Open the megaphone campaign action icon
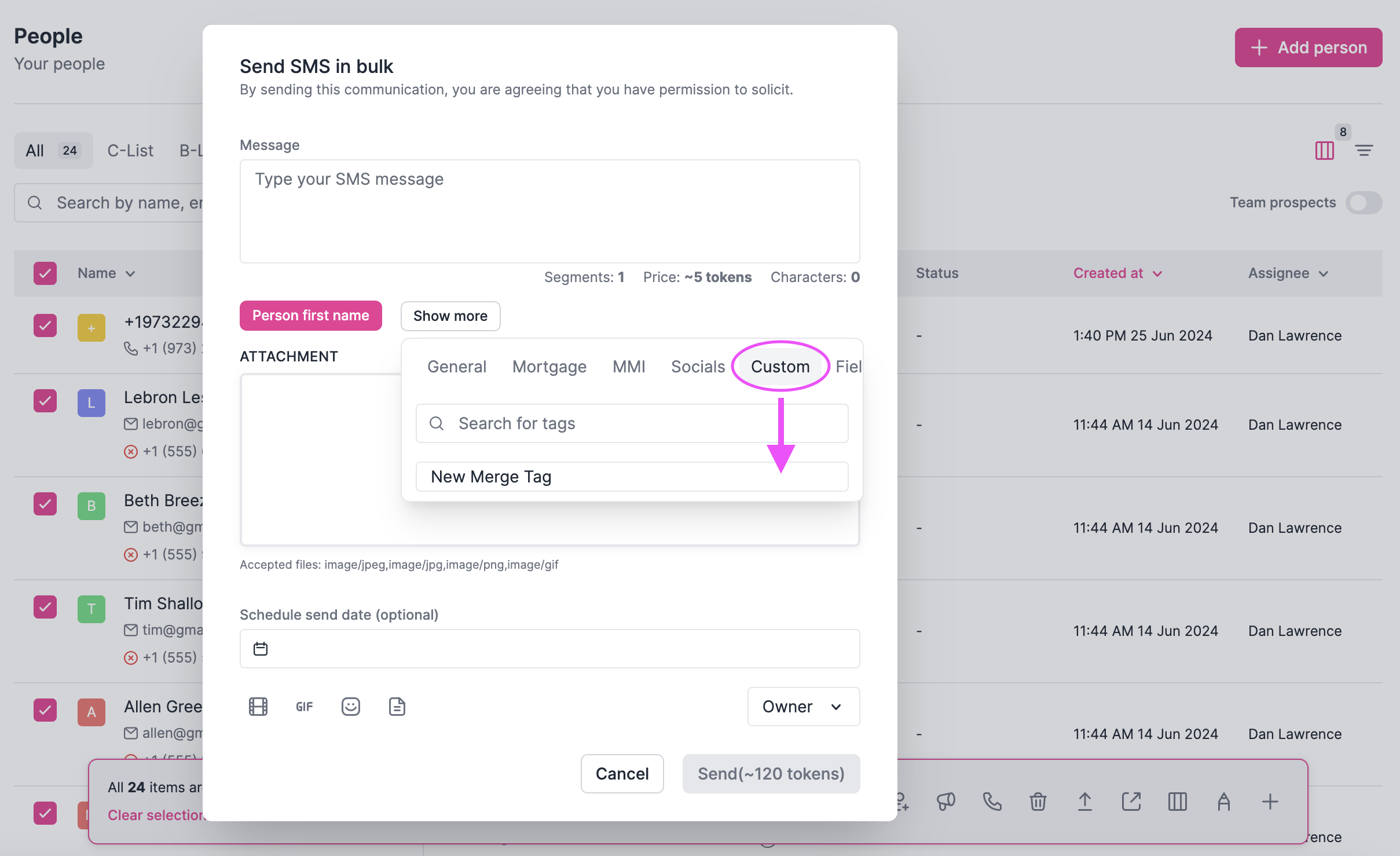Screen dimensions: 1400x856 [x=945, y=802]
